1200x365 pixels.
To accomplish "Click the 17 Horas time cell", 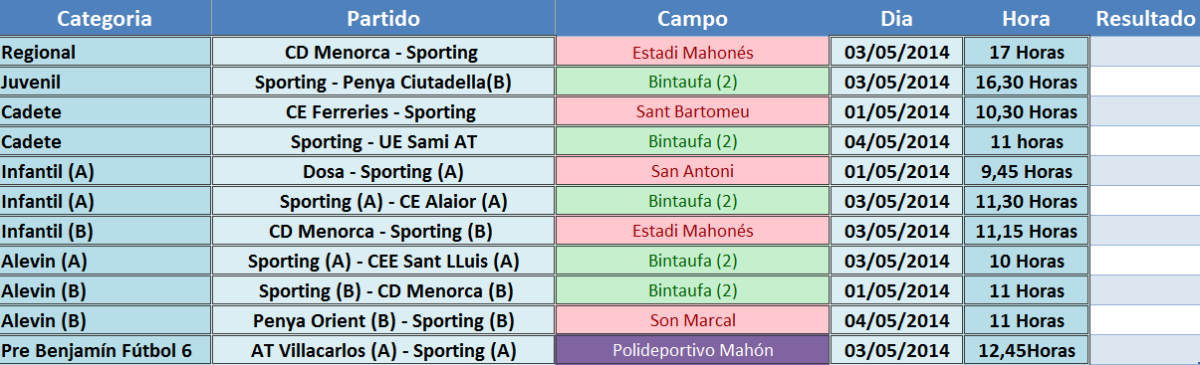I will pyautogui.click(x=1026, y=52).
